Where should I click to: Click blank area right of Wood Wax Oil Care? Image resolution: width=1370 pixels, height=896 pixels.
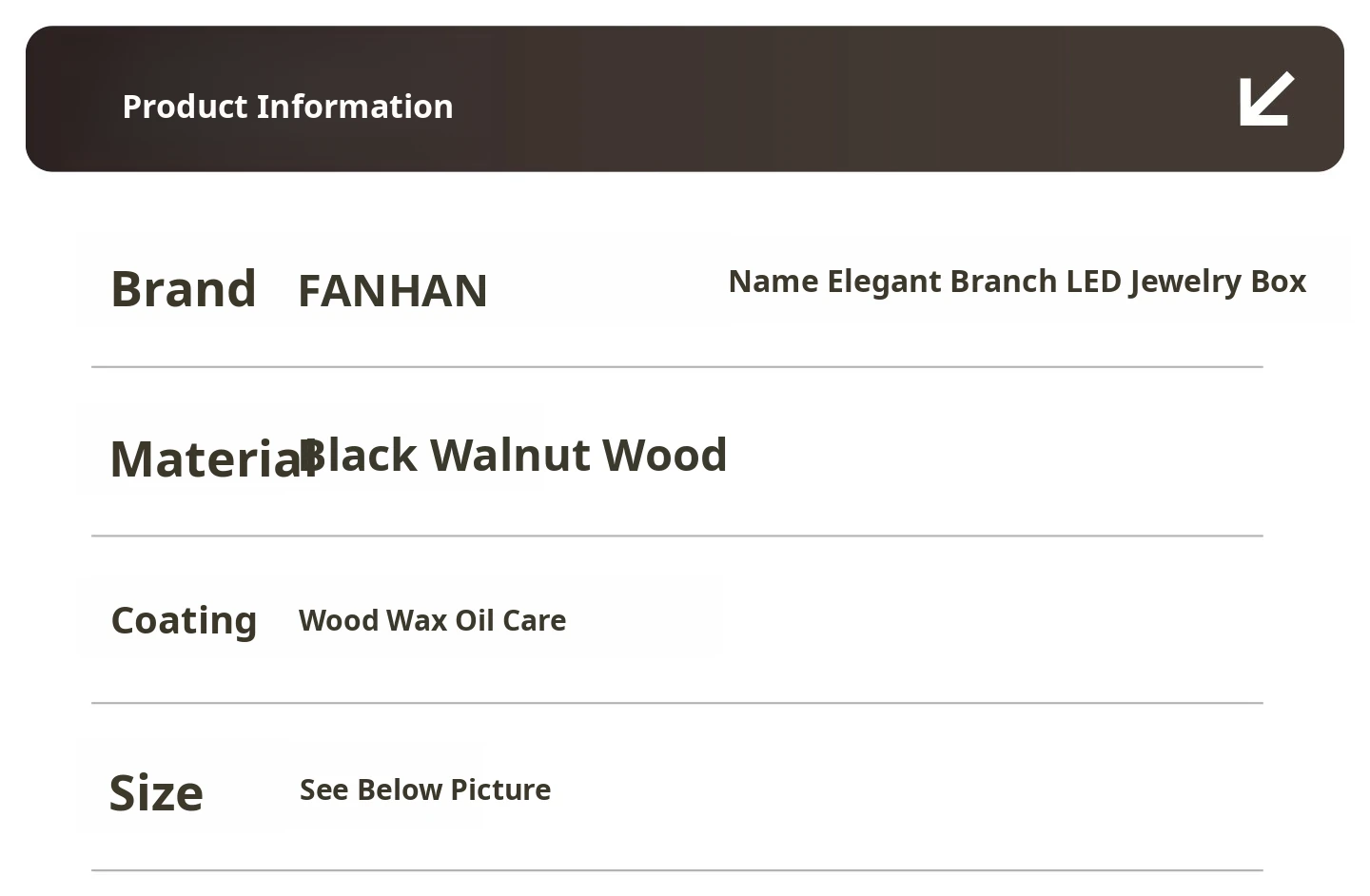click(x=913, y=620)
